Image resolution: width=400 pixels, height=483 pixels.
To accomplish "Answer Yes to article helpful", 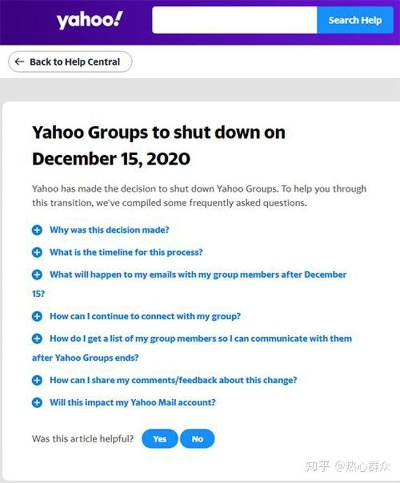I will [160, 439].
